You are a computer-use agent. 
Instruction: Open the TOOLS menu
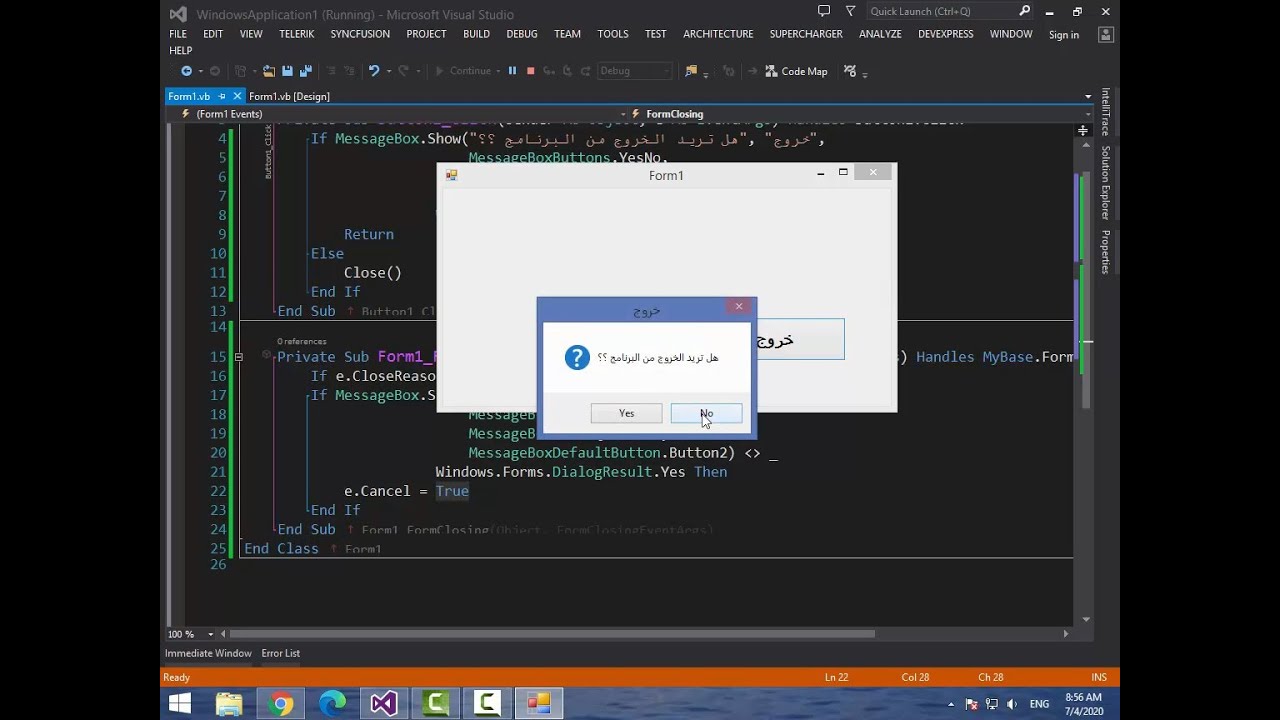click(613, 34)
